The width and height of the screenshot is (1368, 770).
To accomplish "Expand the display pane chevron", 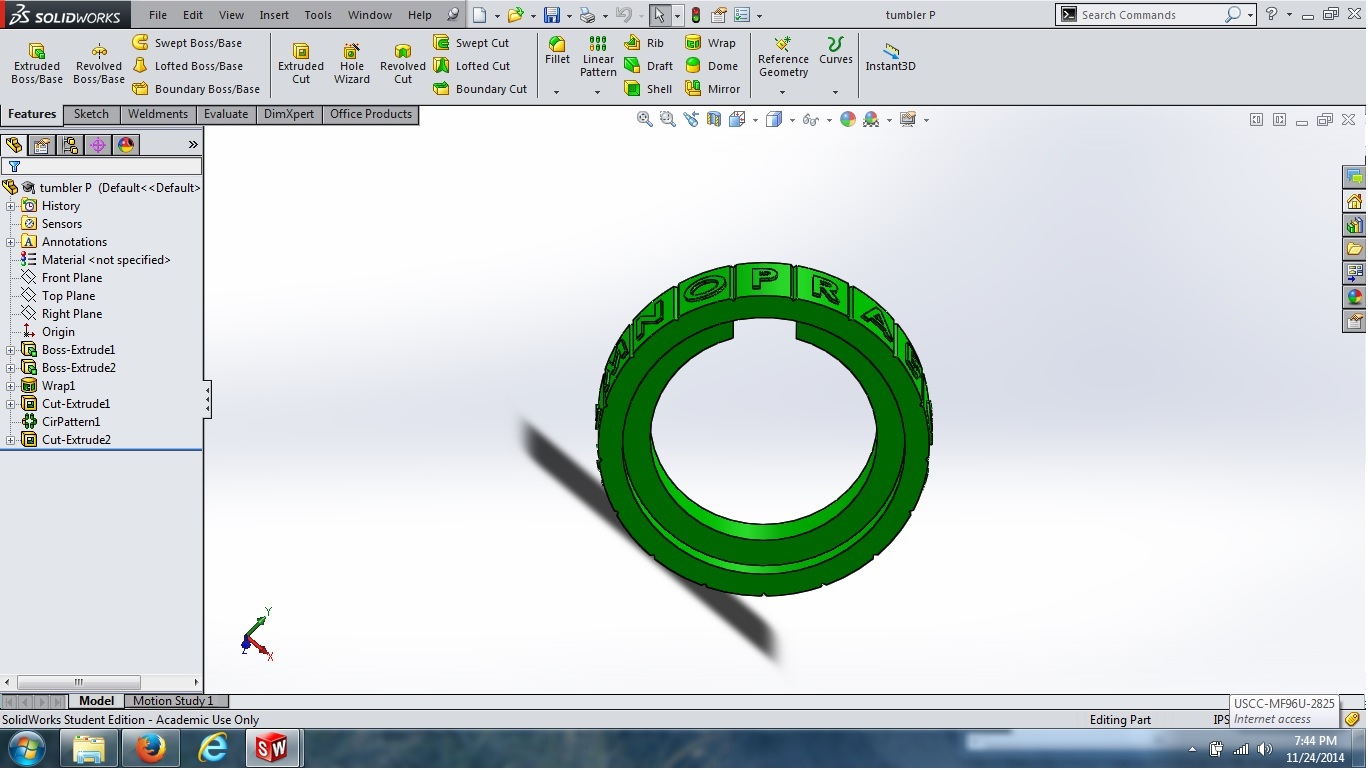I will (x=193, y=145).
